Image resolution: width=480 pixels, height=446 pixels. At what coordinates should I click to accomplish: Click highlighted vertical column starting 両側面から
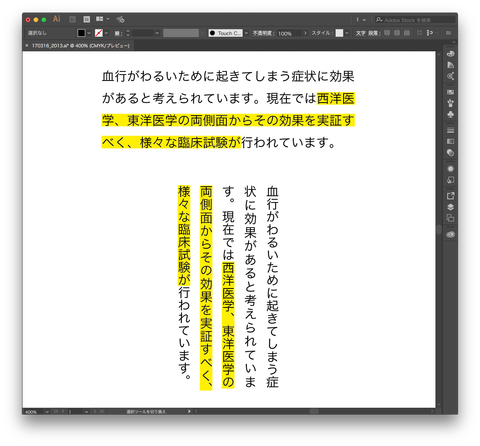(x=206, y=288)
